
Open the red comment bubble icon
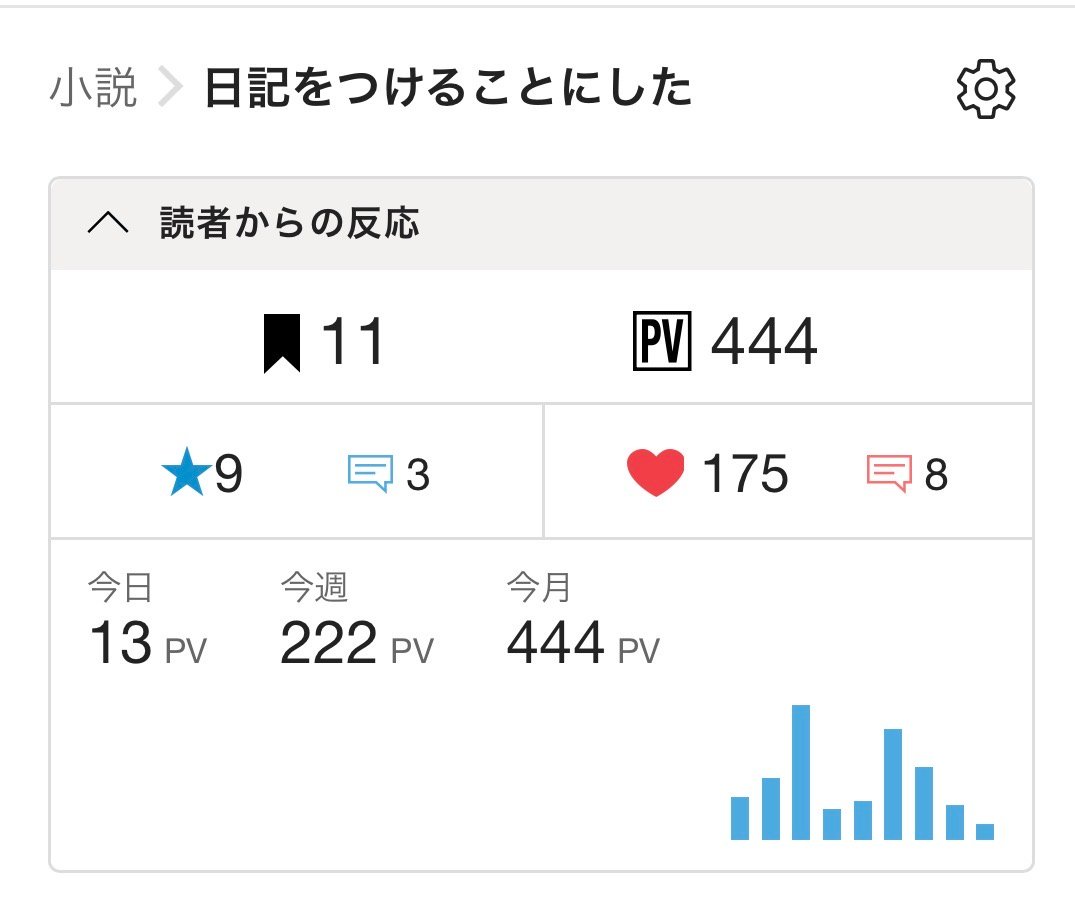coord(888,474)
